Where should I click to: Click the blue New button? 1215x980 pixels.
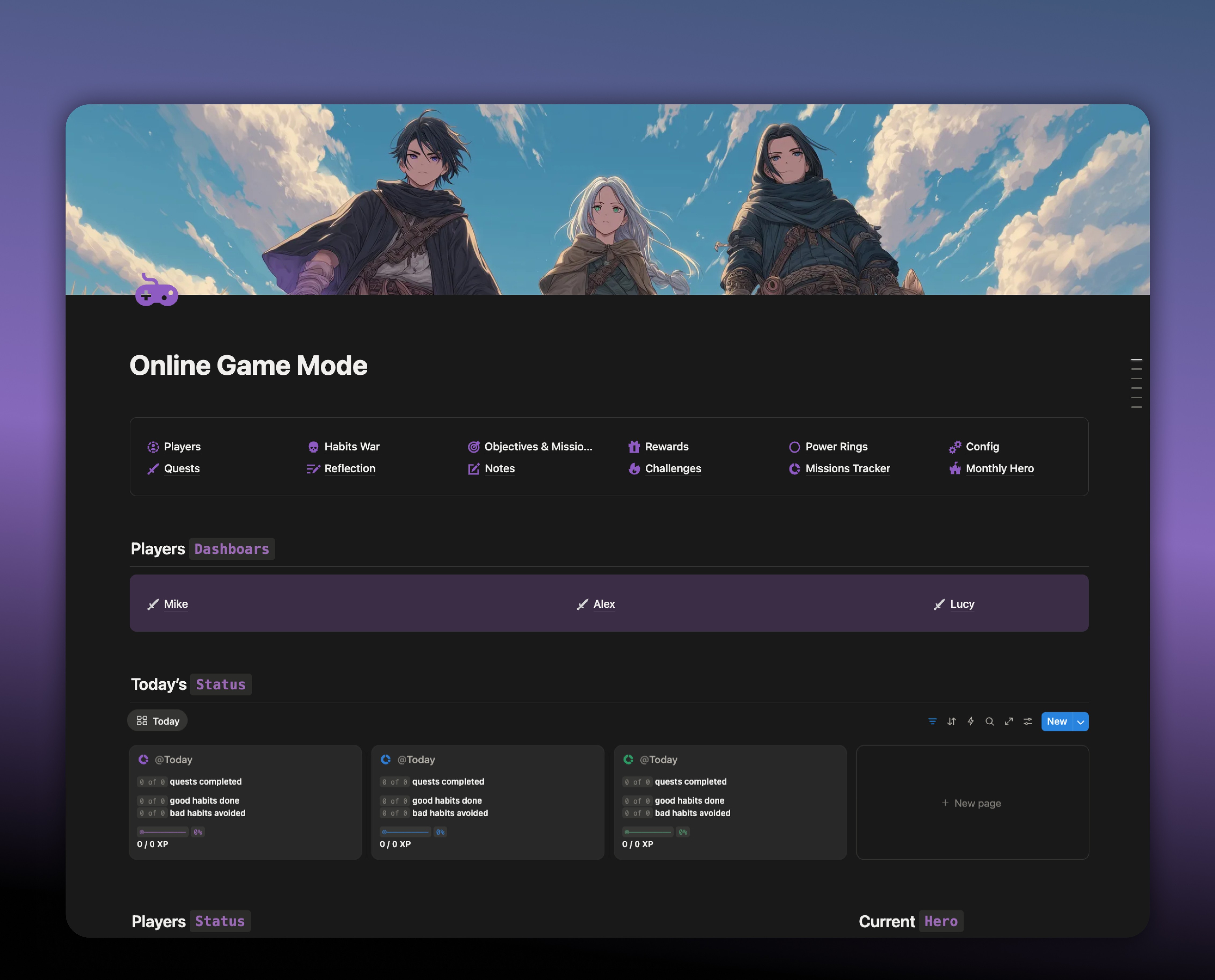[x=1056, y=722]
